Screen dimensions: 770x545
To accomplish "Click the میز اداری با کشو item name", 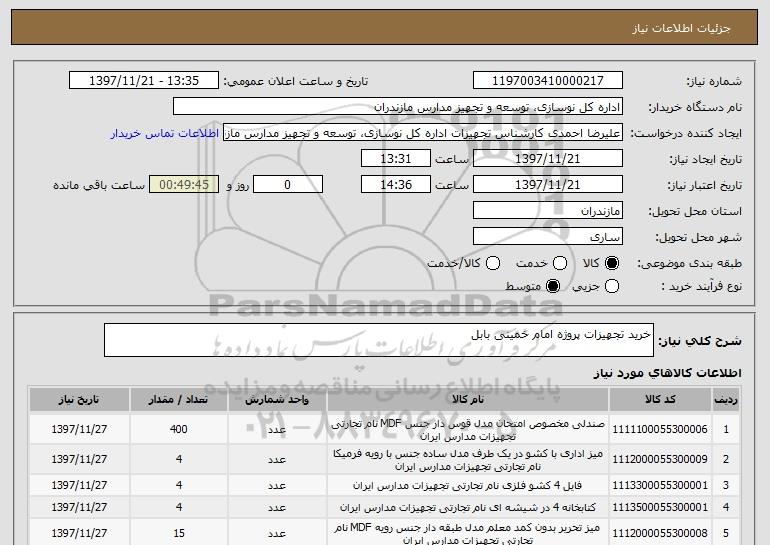I will (468, 460).
